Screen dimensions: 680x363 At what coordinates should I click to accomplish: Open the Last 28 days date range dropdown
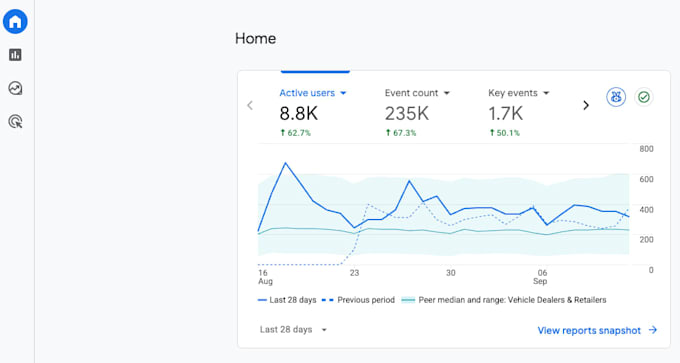click(x=293, y=330)
